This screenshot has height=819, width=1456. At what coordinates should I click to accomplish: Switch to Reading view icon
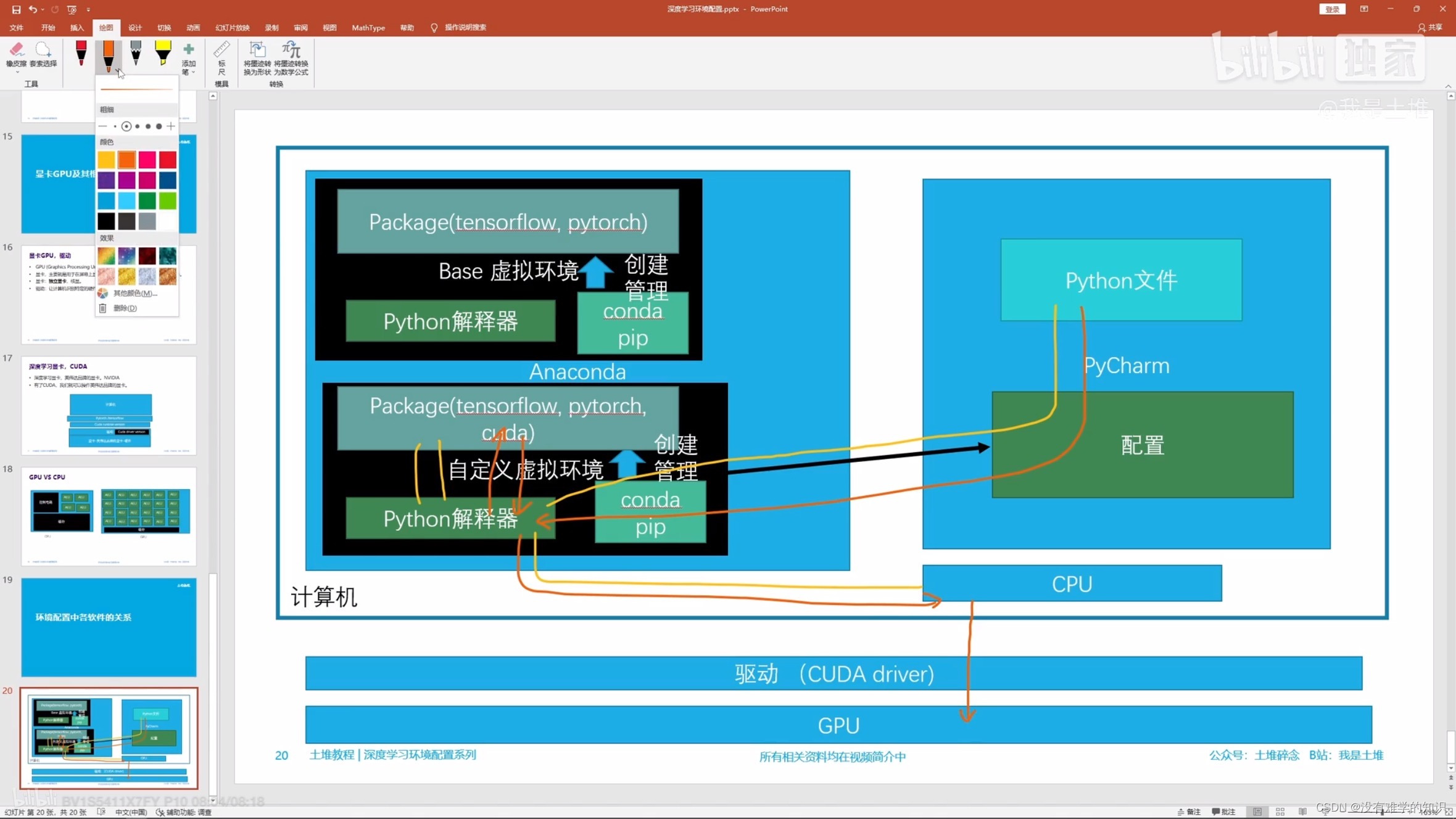click(x=1302, y=812)
